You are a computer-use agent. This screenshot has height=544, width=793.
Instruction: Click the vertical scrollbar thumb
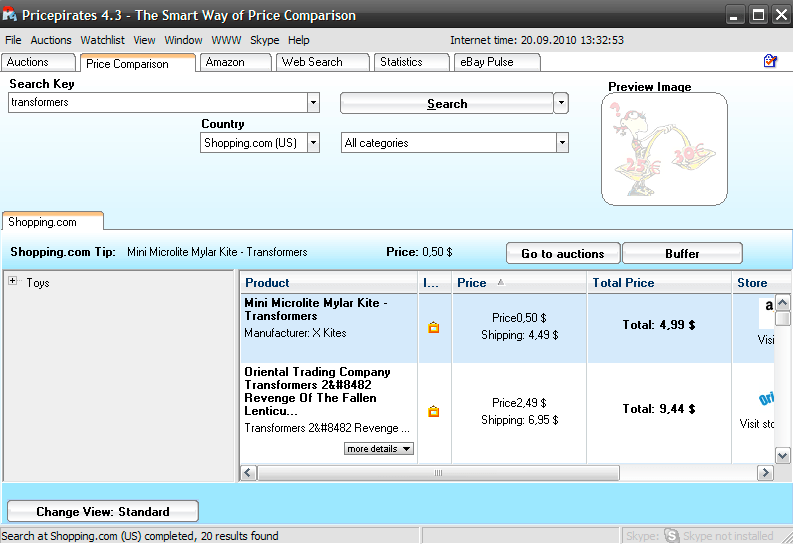[x=782, y=319]
